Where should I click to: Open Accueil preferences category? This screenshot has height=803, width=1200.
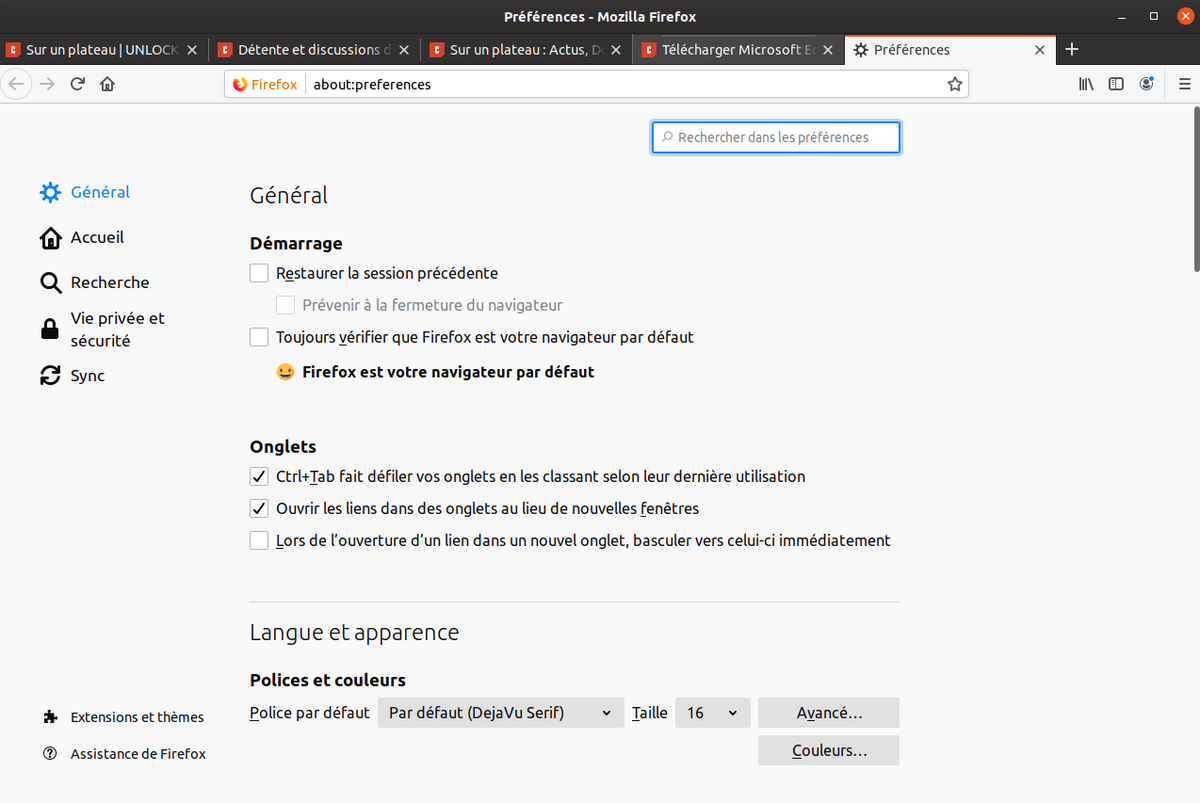[97, 238]
